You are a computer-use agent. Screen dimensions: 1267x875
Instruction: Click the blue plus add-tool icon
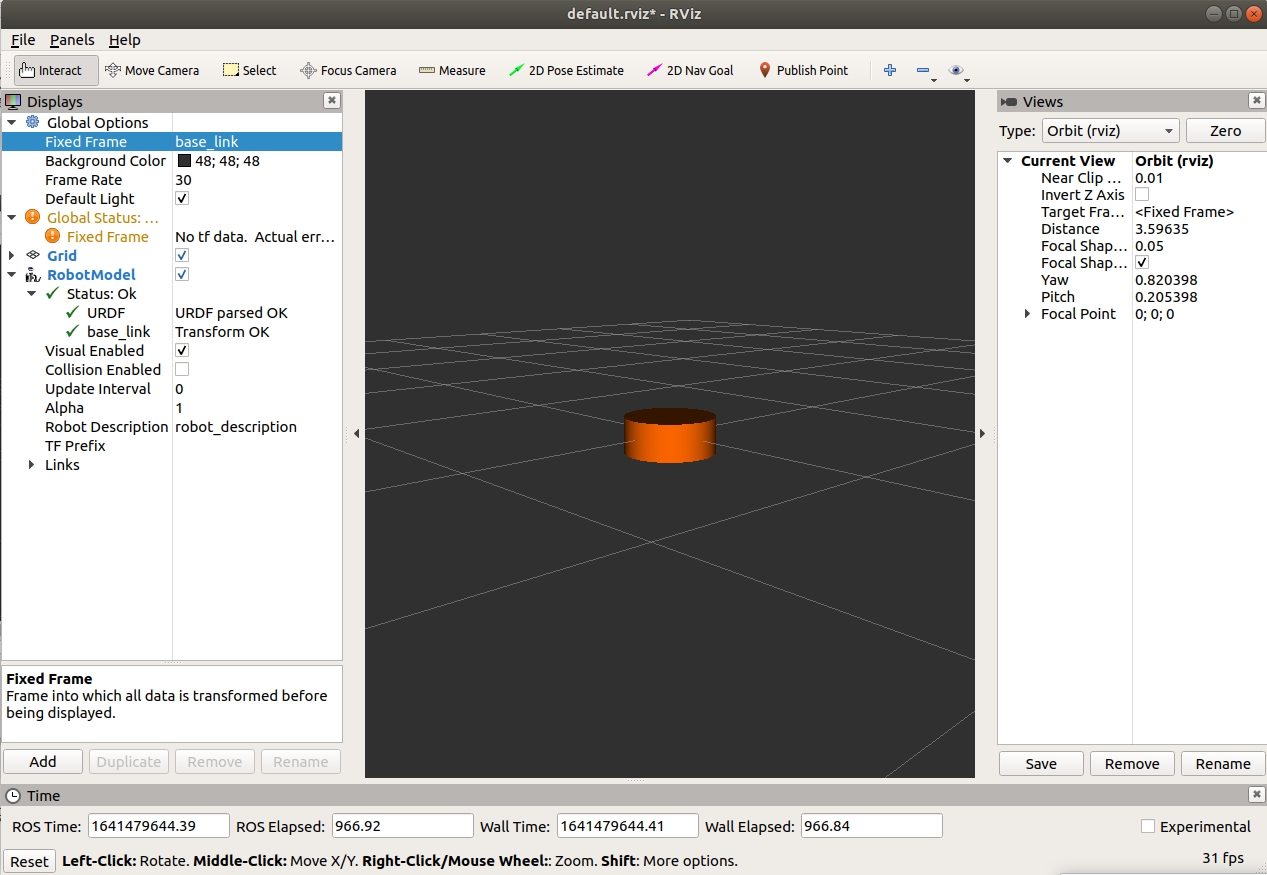[x=890, y=70]
